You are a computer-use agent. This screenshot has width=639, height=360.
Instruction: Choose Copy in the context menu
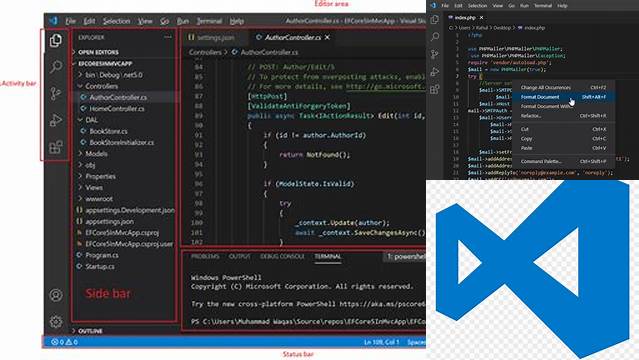(x=563, y=139)
